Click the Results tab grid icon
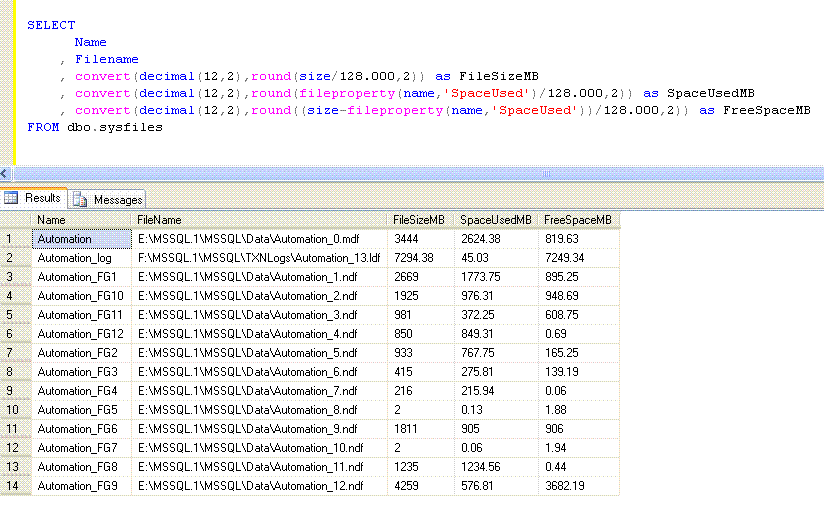824x522 pixels. 12,199
